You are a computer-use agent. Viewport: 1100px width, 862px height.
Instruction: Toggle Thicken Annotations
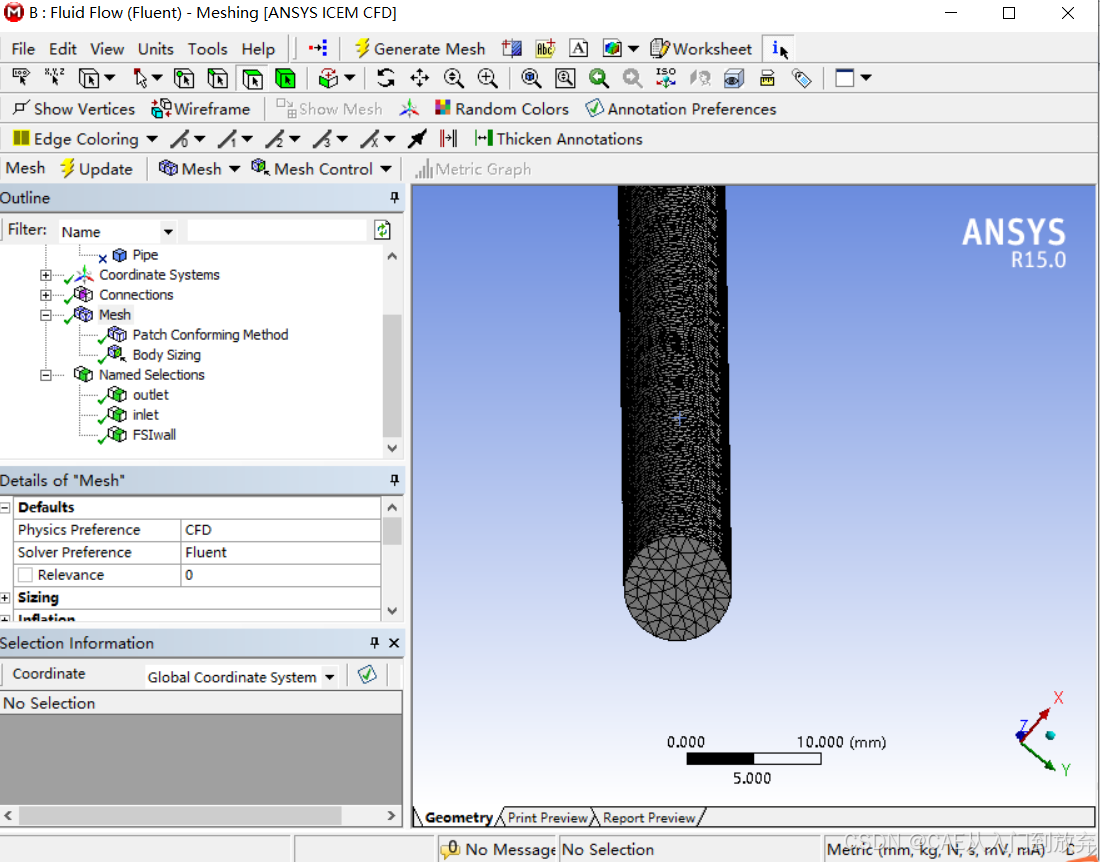tap(558, 139)
